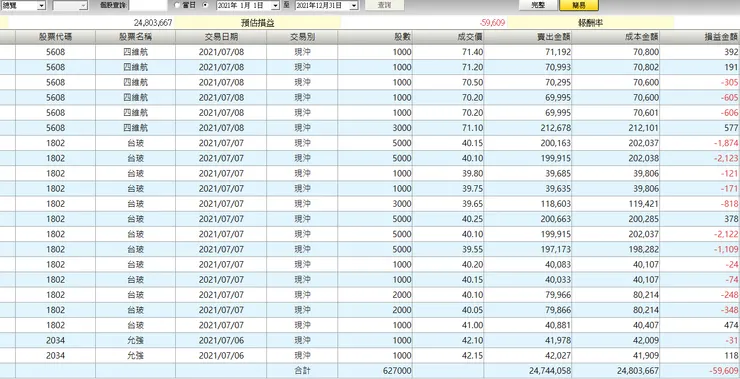Click the 交易別 column header
Image resolution: width=740 pixels, height=379 pixels.
pyautogui.click(x=302, y=37)
